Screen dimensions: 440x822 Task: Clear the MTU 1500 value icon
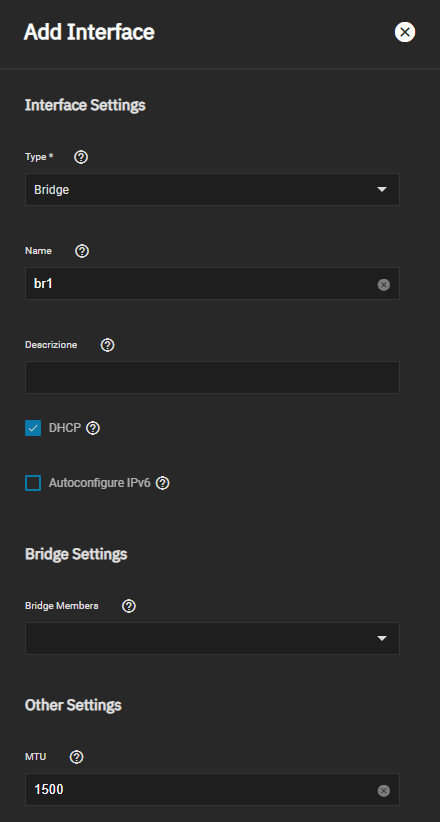[384, 791]
